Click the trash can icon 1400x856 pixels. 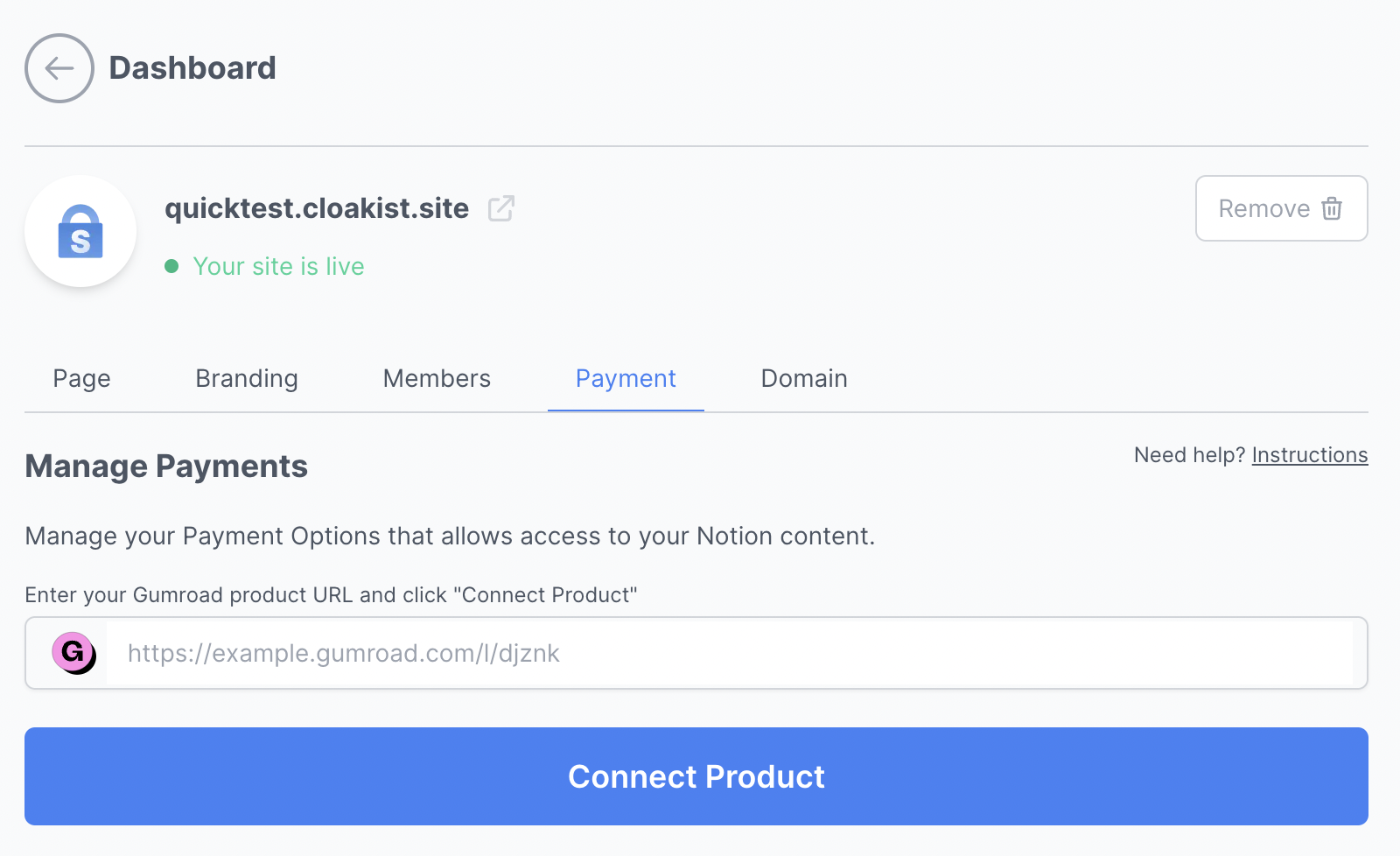[x=1332, y=208]
